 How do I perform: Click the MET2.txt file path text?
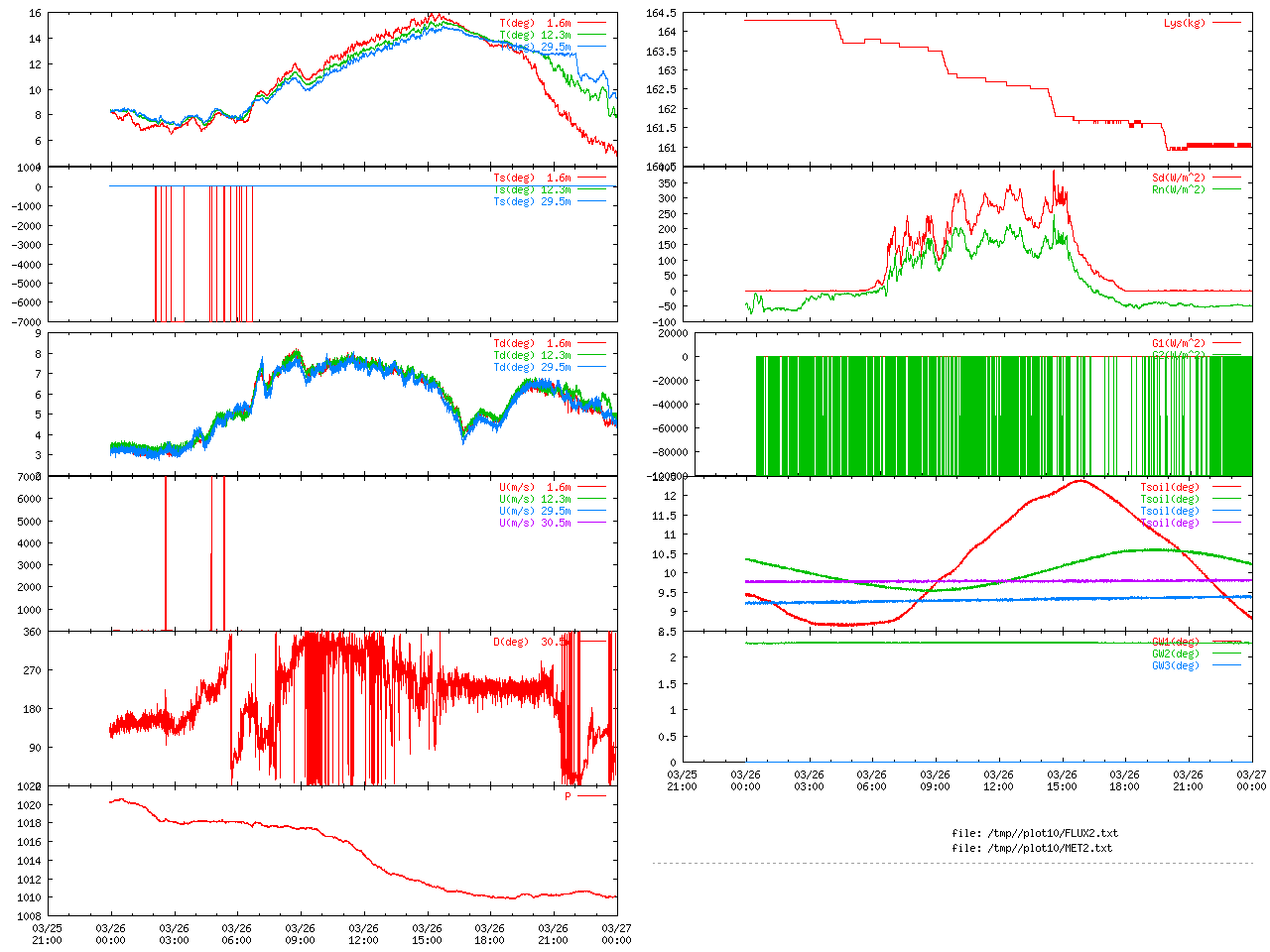pyautogui.click(x=1032, y=848)
